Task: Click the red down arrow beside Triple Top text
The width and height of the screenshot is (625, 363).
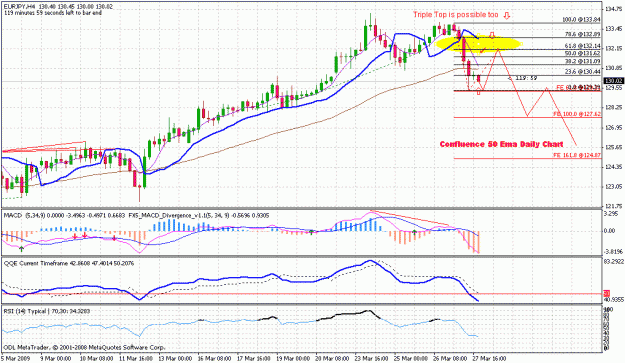Action: click(506, 16)
